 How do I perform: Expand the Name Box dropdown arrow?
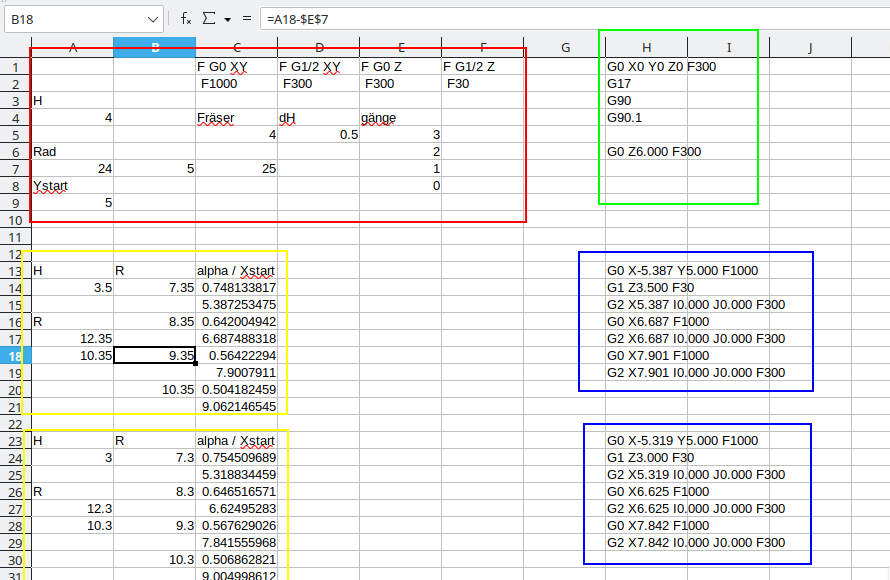[x=152, y=19]
